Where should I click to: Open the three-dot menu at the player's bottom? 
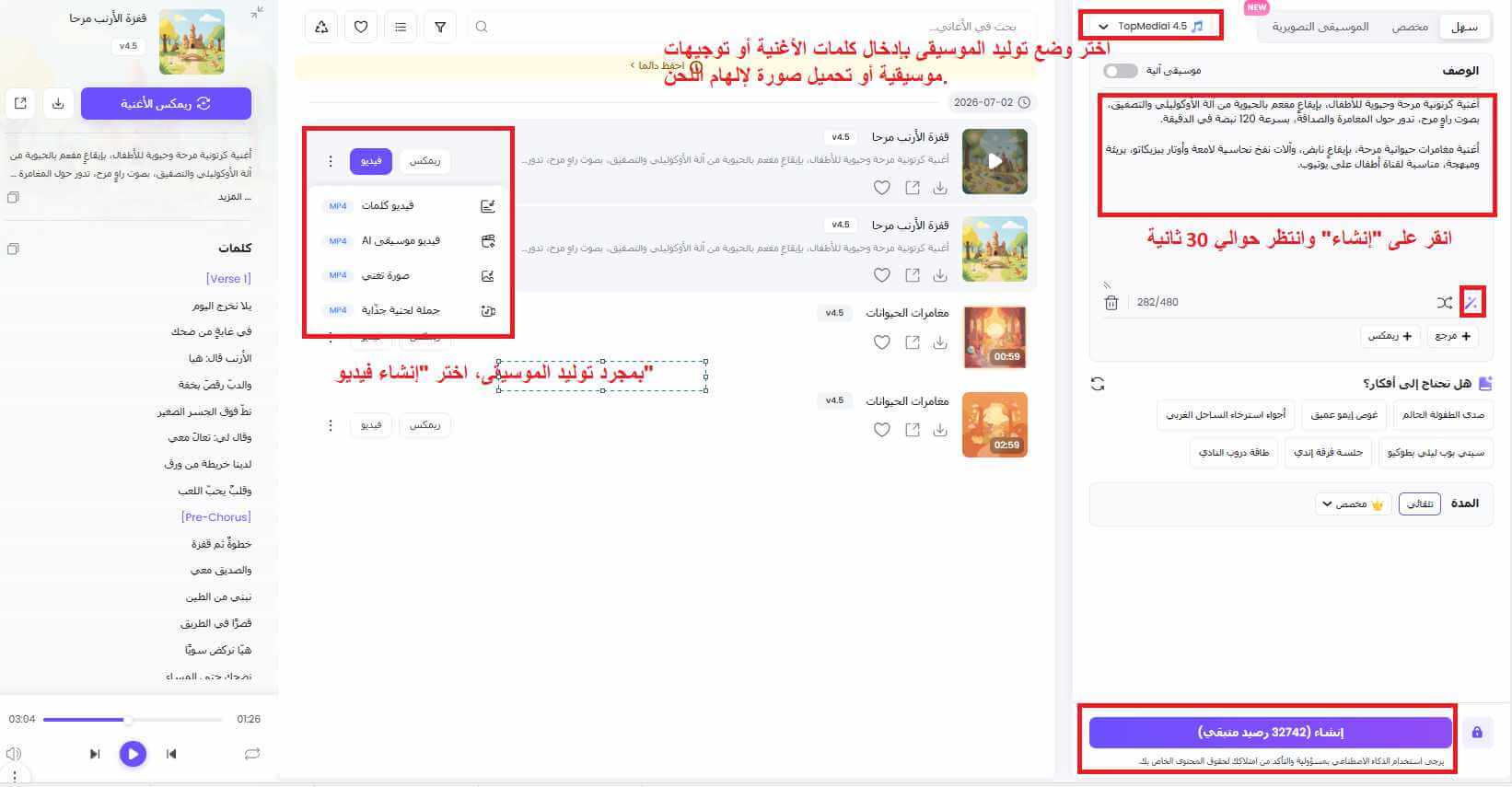click(15, 777)
